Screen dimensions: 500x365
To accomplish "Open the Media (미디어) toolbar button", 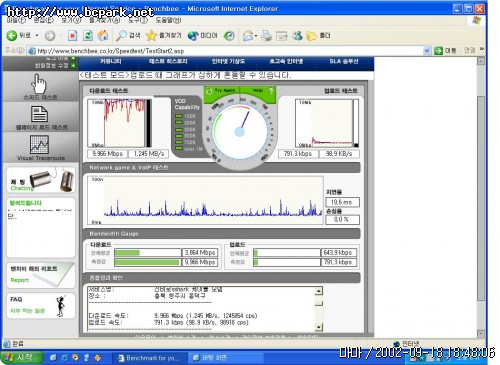I will (202, 36).
